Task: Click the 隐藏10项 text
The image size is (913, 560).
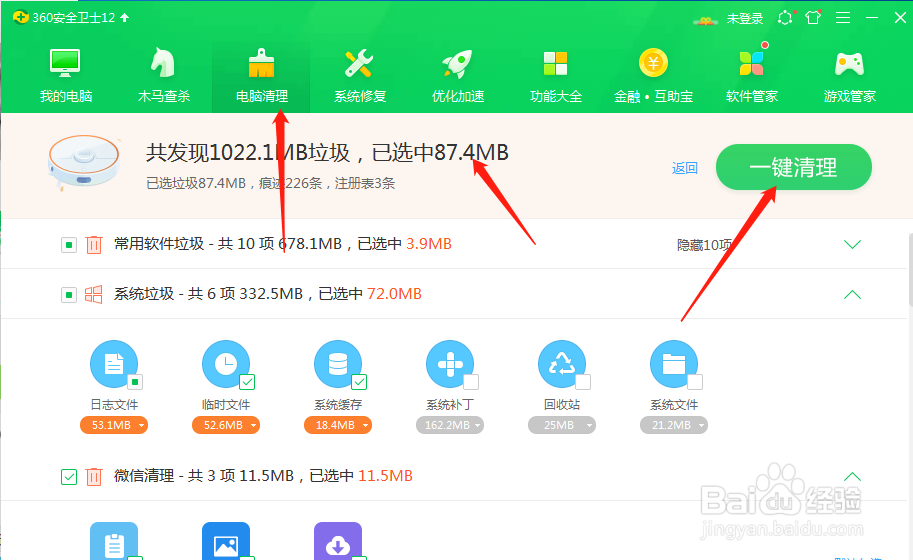Action: (x=704, y=245)
